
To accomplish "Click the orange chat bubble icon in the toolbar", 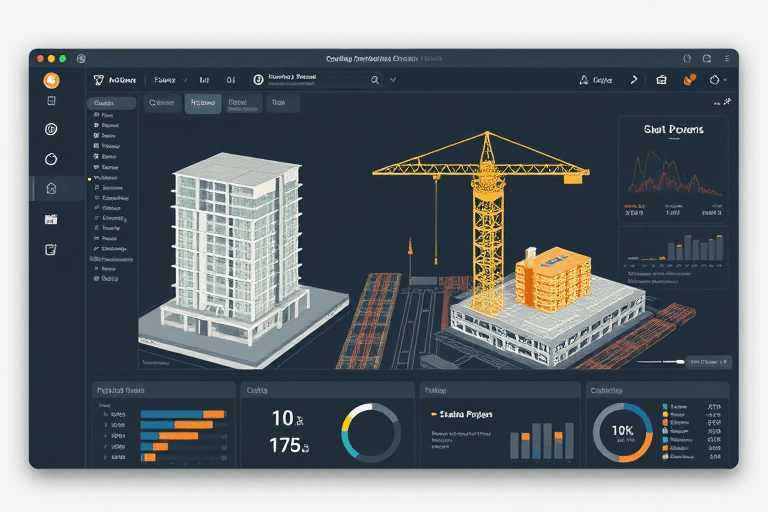I will pos(688,80).
